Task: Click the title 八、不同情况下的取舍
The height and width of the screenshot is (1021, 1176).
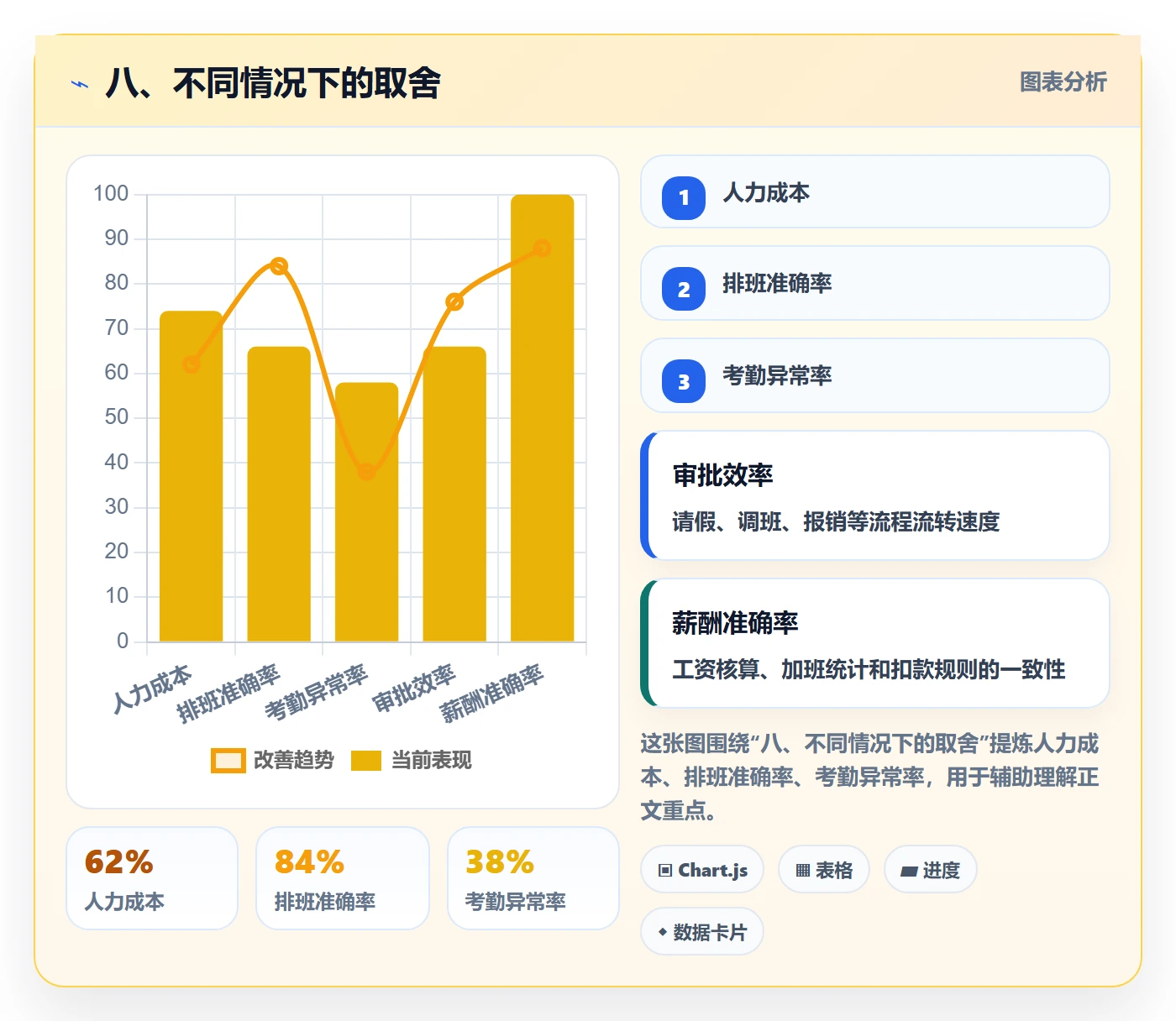Action: pyautogui.click(x=273, y=83)
